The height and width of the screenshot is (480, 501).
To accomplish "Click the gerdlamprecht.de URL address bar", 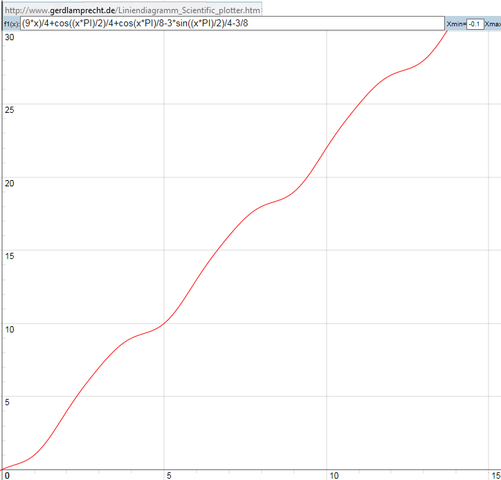I will (132, 10).
